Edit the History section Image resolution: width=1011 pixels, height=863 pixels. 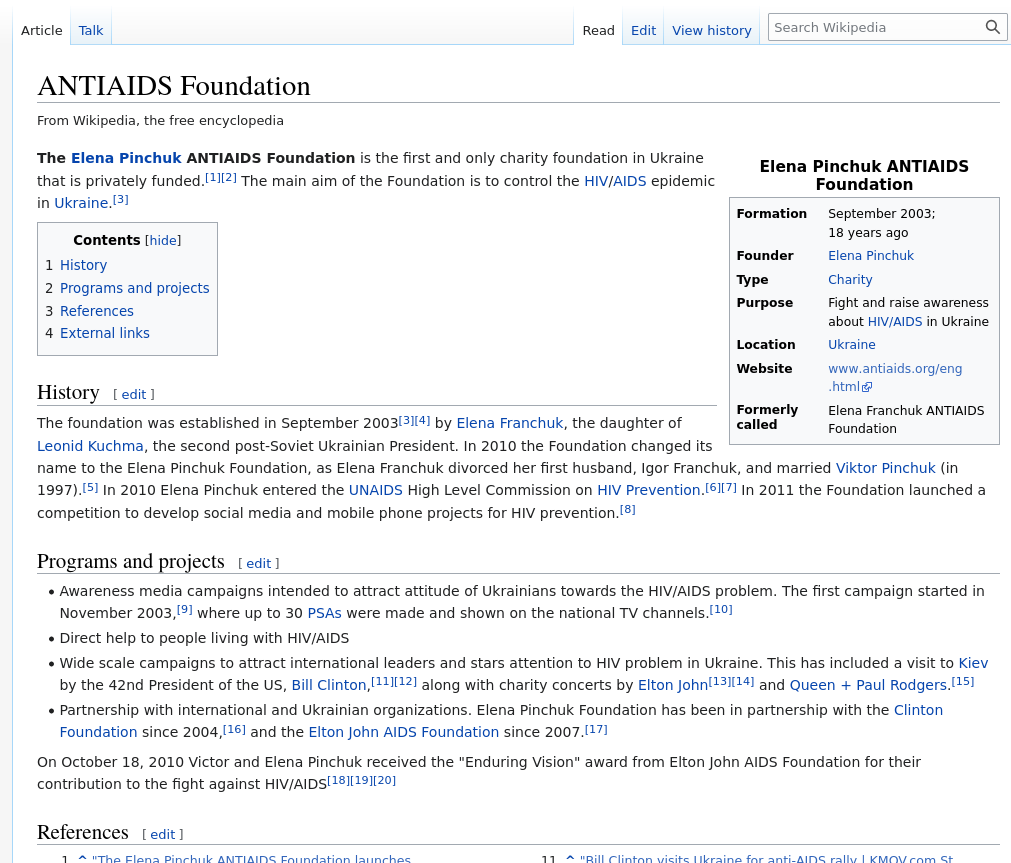[x=134, y=395]
